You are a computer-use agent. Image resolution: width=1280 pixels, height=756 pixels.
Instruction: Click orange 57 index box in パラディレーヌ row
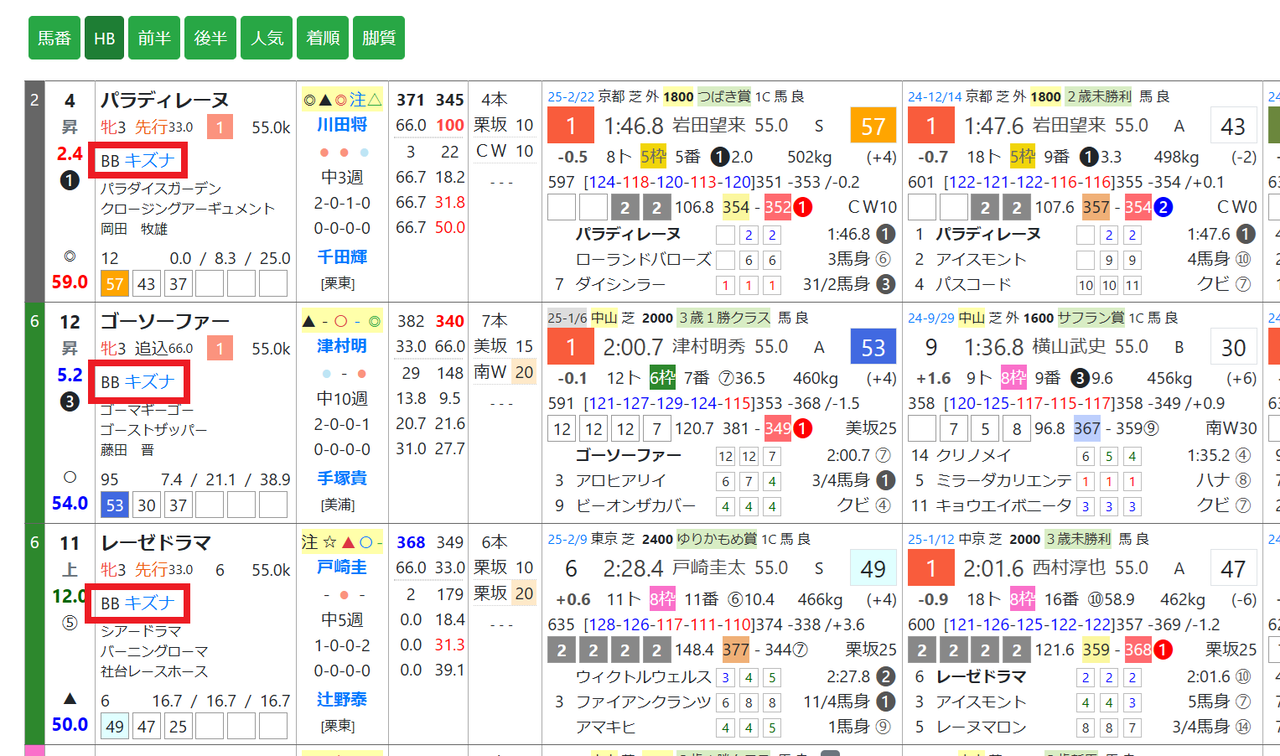[873, 126]
